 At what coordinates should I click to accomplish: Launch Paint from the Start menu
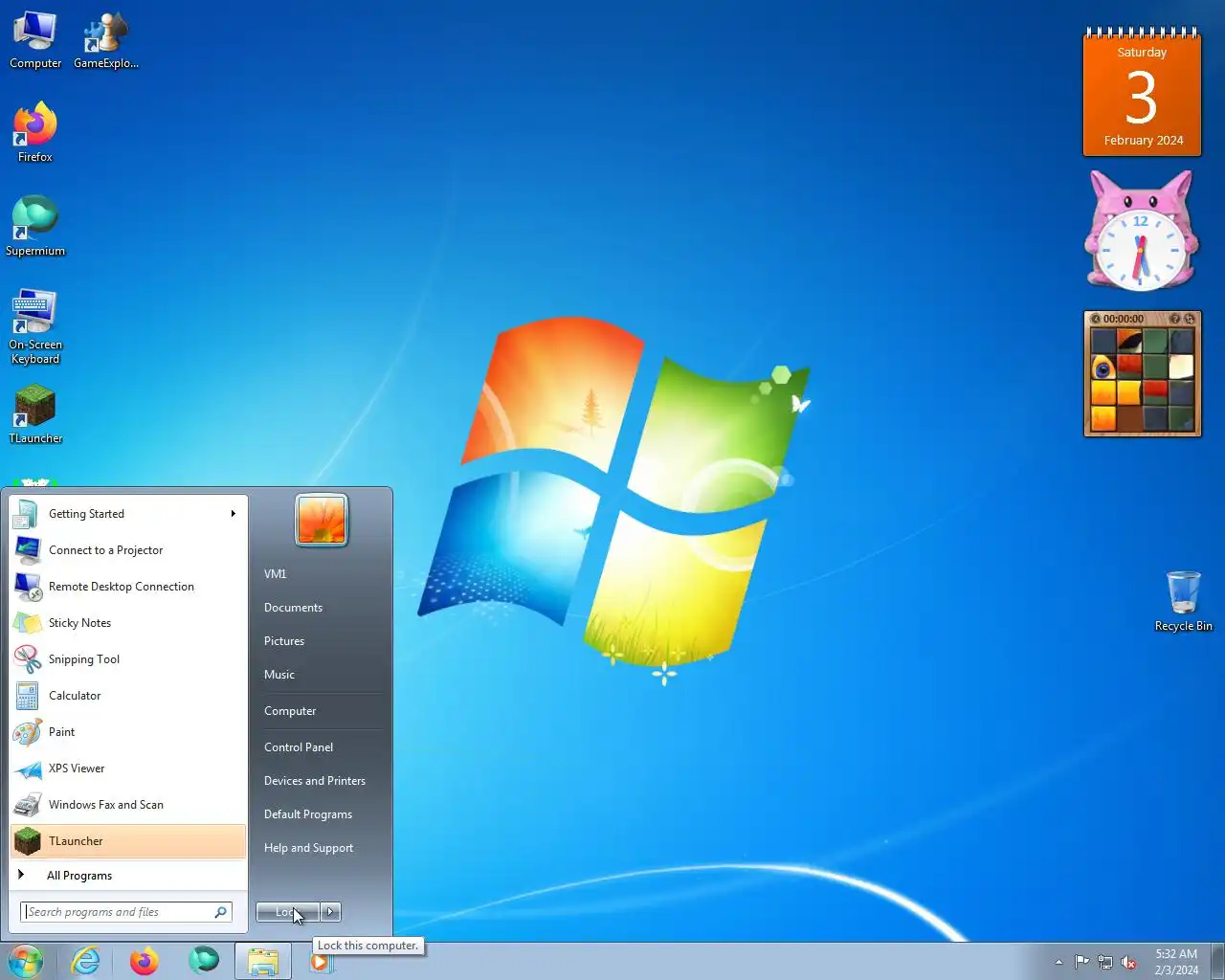(x=128, y=732)
